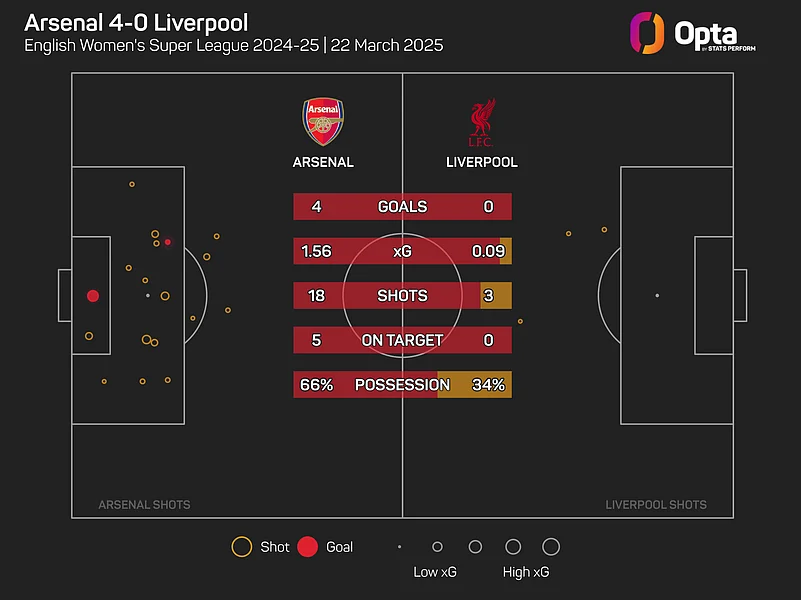801x600 pixels.
Task: Select the ON TARGET stat bar
Action: [402, 340]
